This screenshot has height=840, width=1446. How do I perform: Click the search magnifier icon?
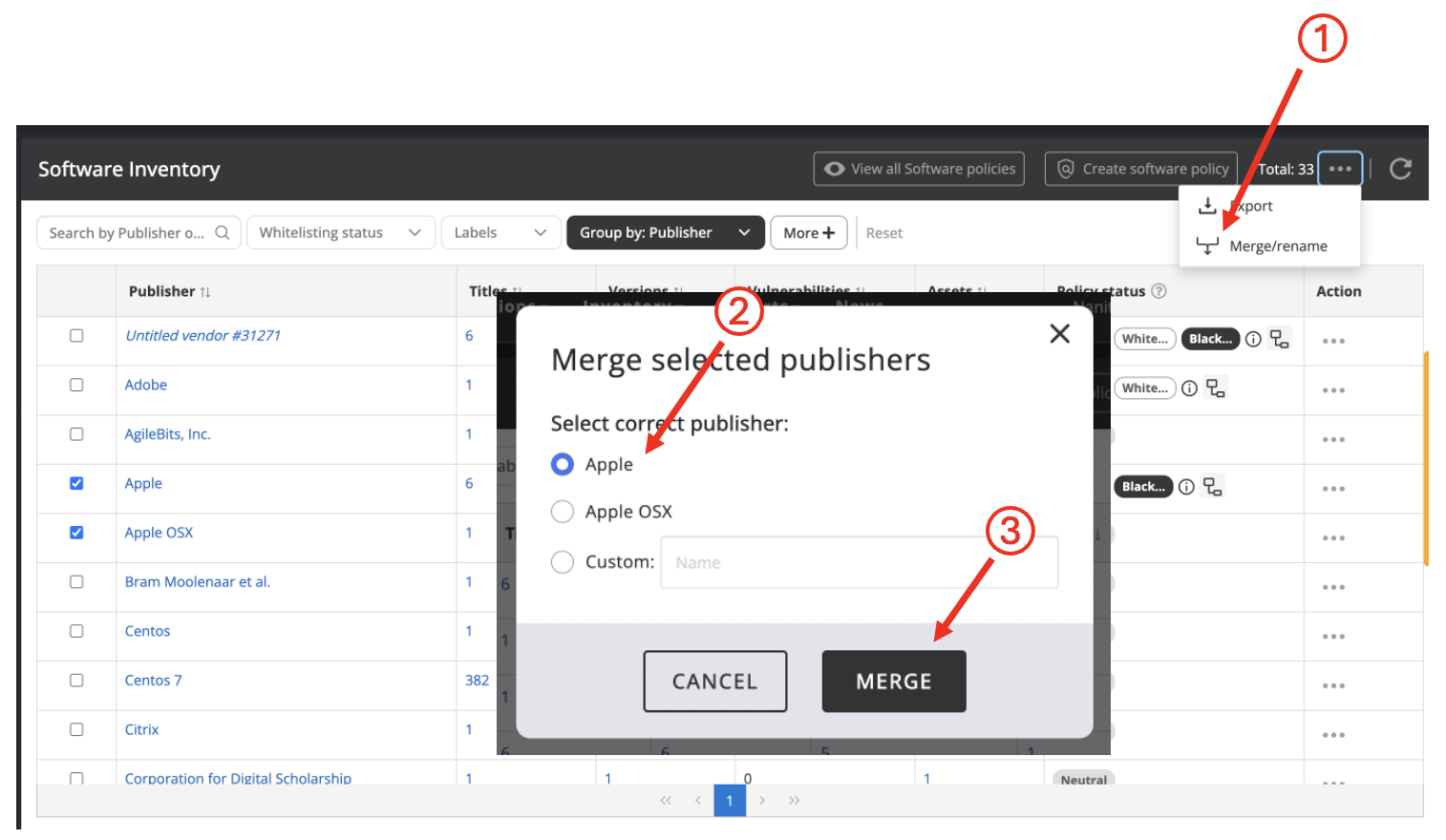tap(223, 233)
